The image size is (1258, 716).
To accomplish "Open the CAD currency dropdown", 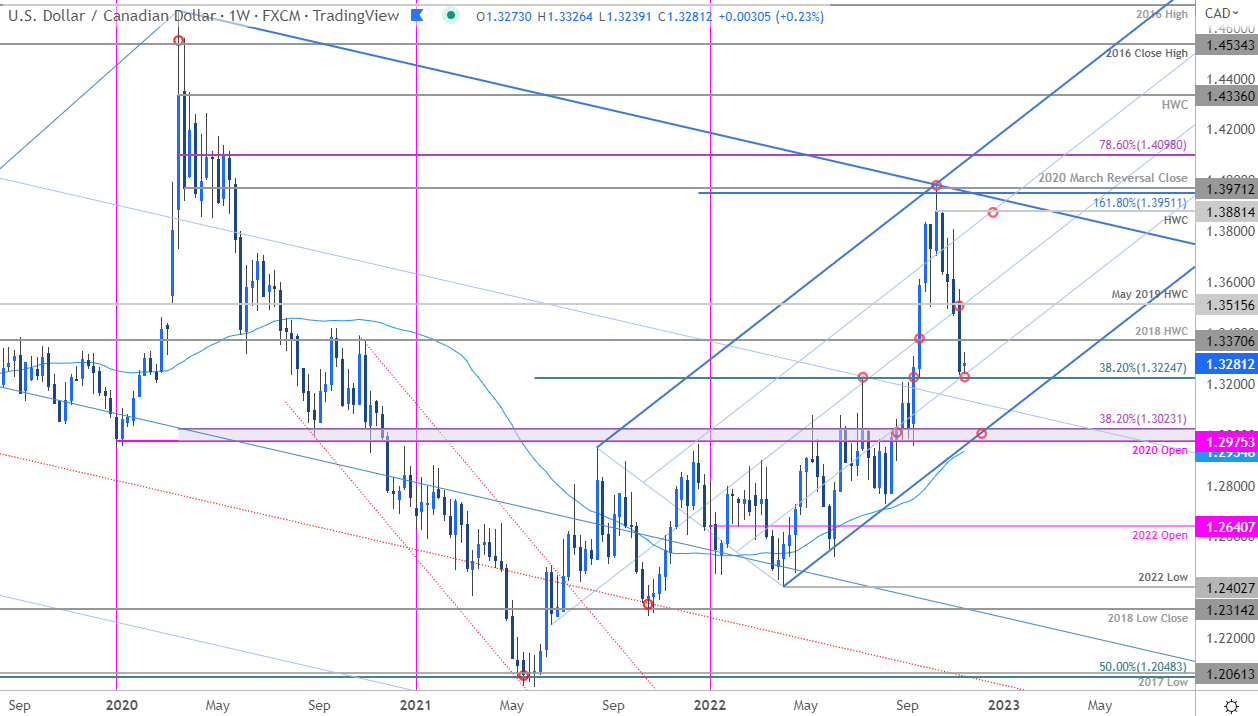I will pos(1223,13).
